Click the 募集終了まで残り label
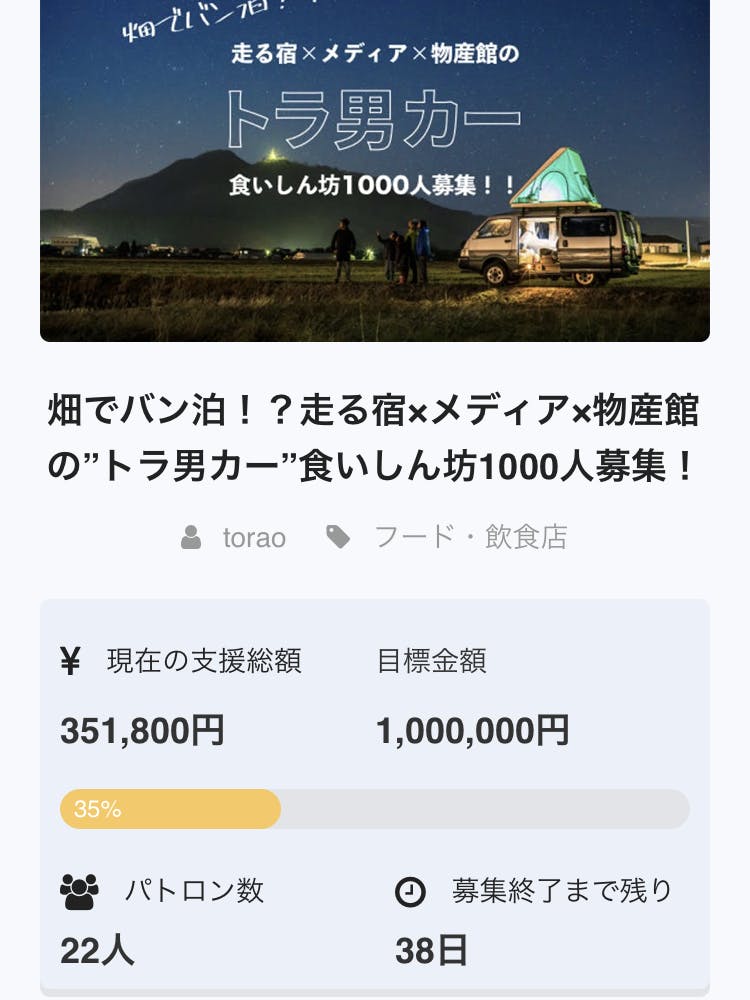This screenshot has height=1000, width=750. [562, 891]
